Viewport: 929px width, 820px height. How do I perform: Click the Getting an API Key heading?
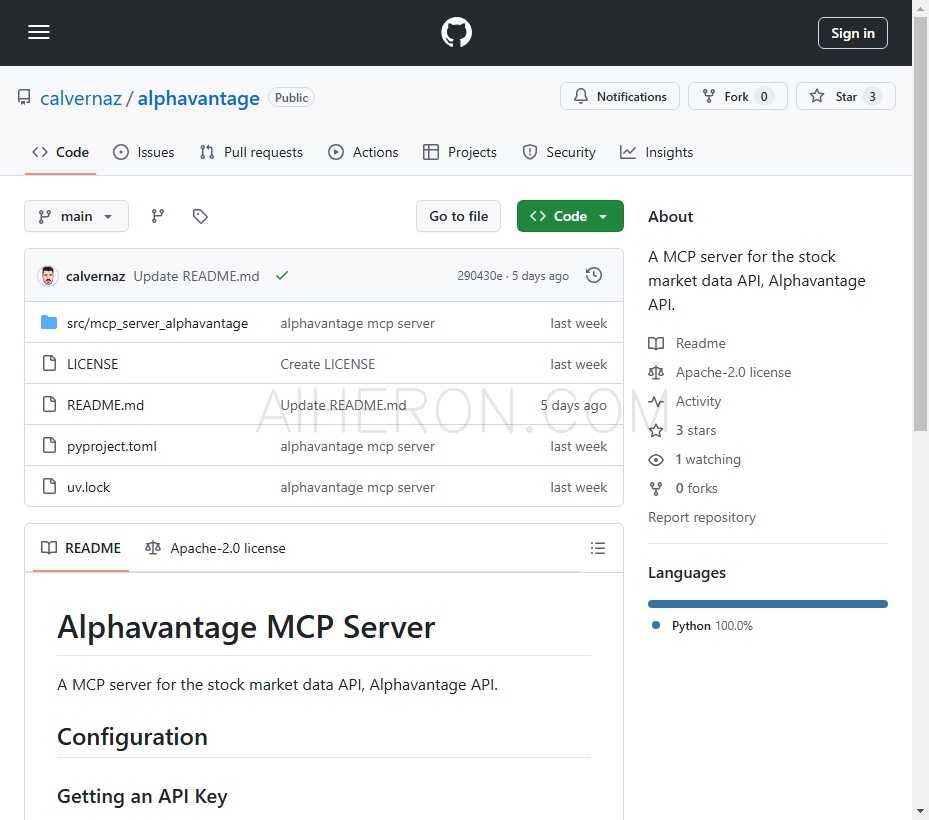click(x=142, y=796)
